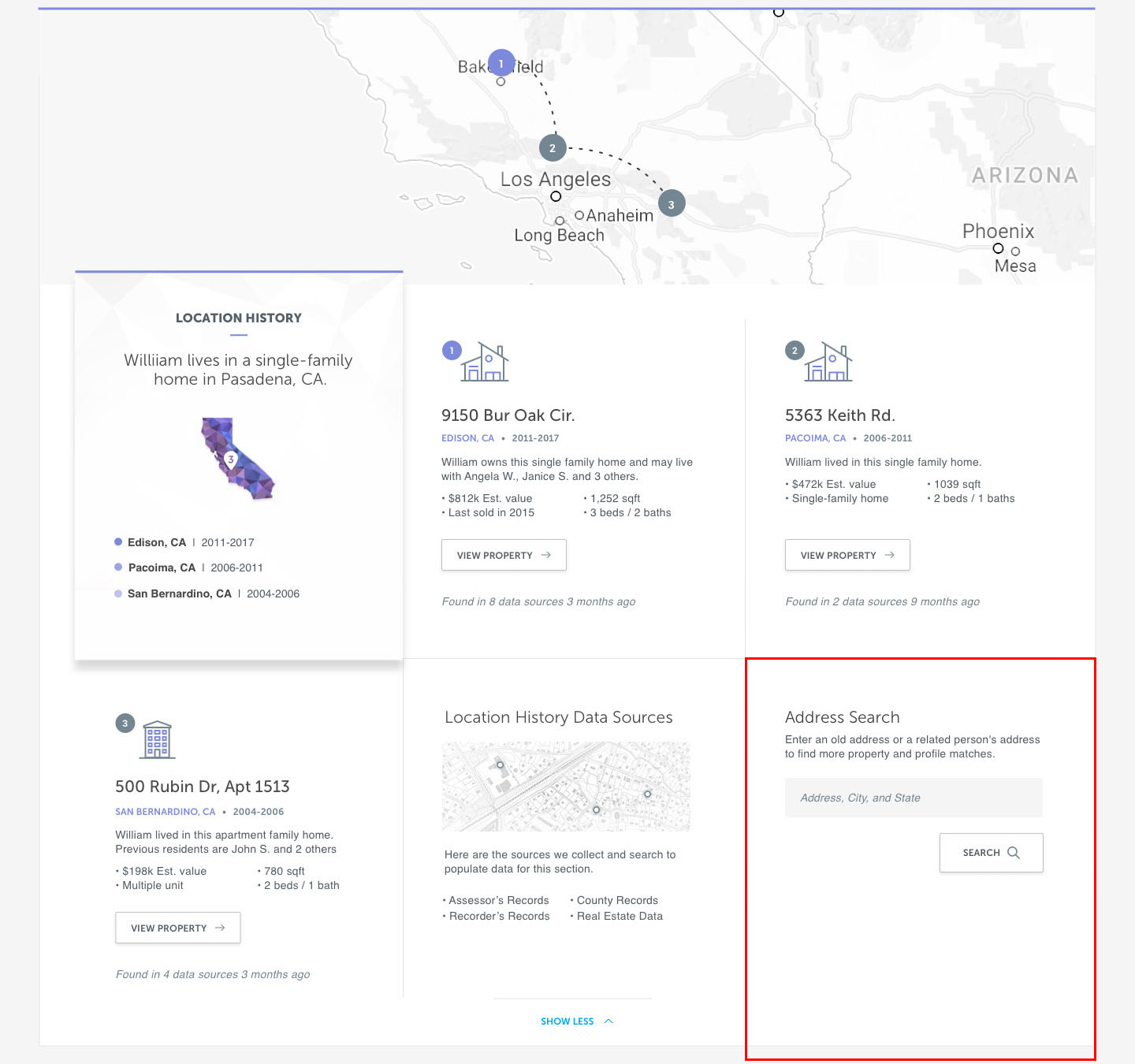The width and height of the screenshot is (1135, 1064).
Task: Select the apartment building icon for 500 Rubin Dr
Action: tap(157, 738)
